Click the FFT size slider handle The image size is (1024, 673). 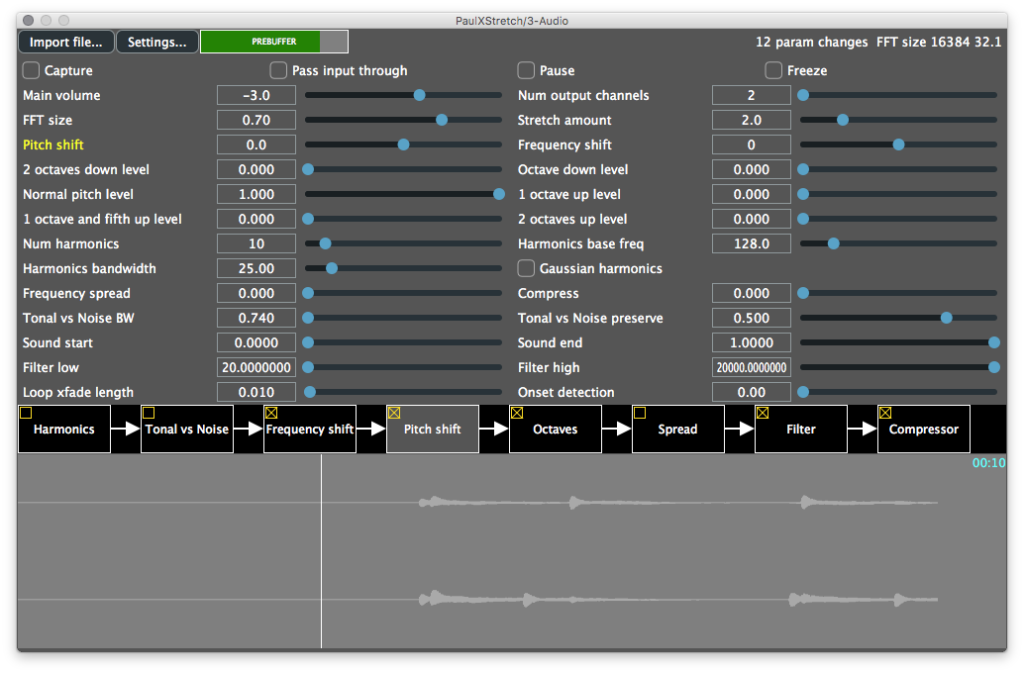tap(441, 120)
